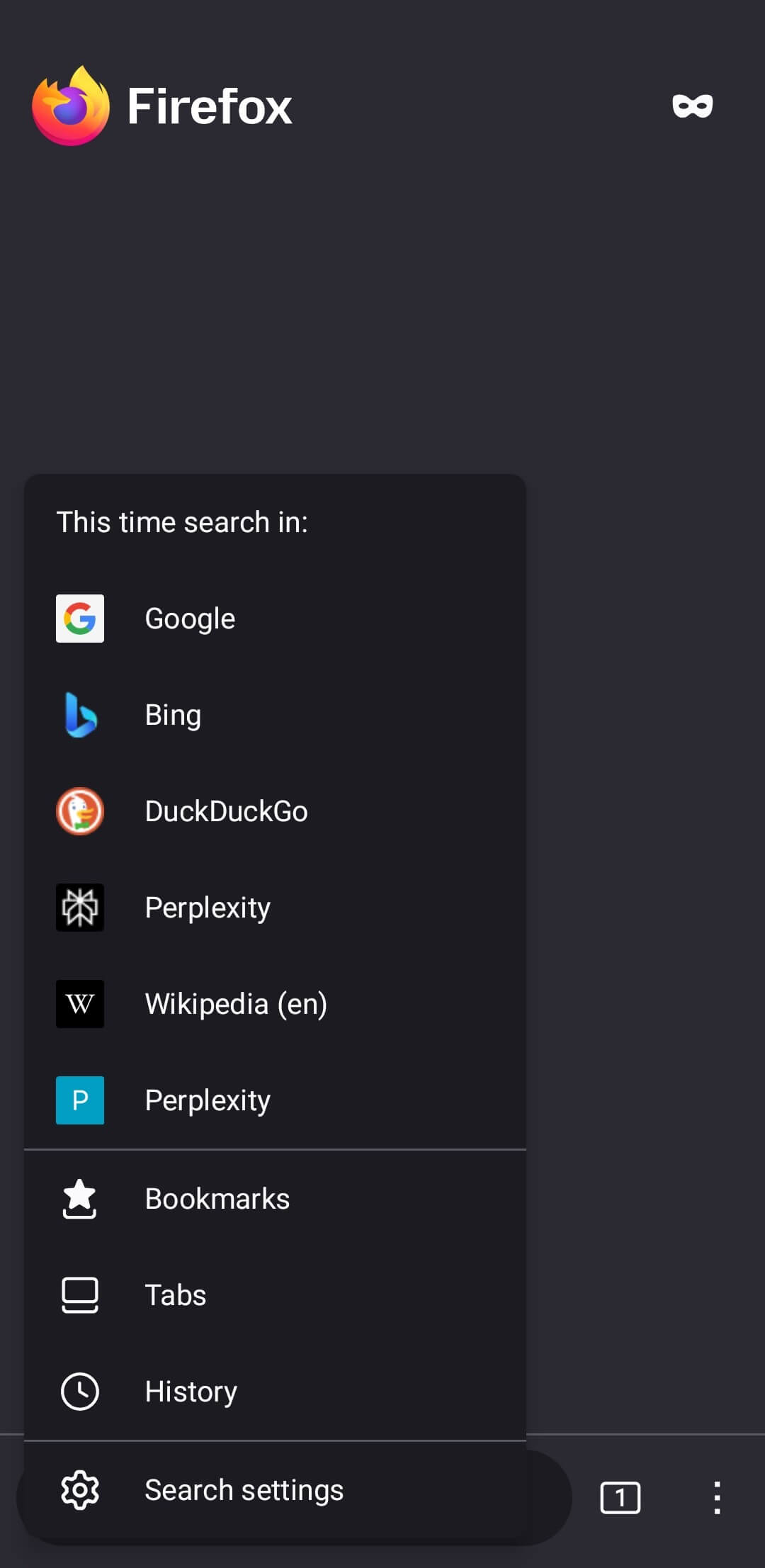Open the private browsing mask icon

[x=693, y=106]
